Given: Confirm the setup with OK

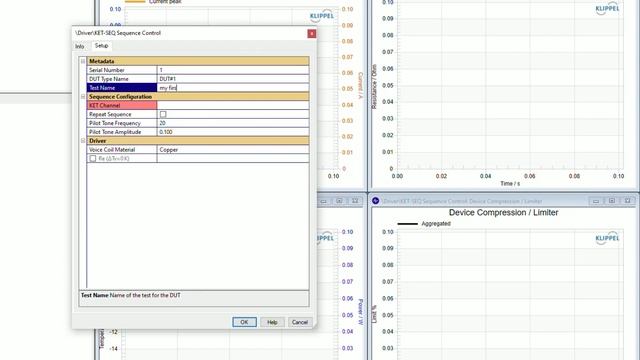Looking at the screenshot, I should [x=244, y=322].
